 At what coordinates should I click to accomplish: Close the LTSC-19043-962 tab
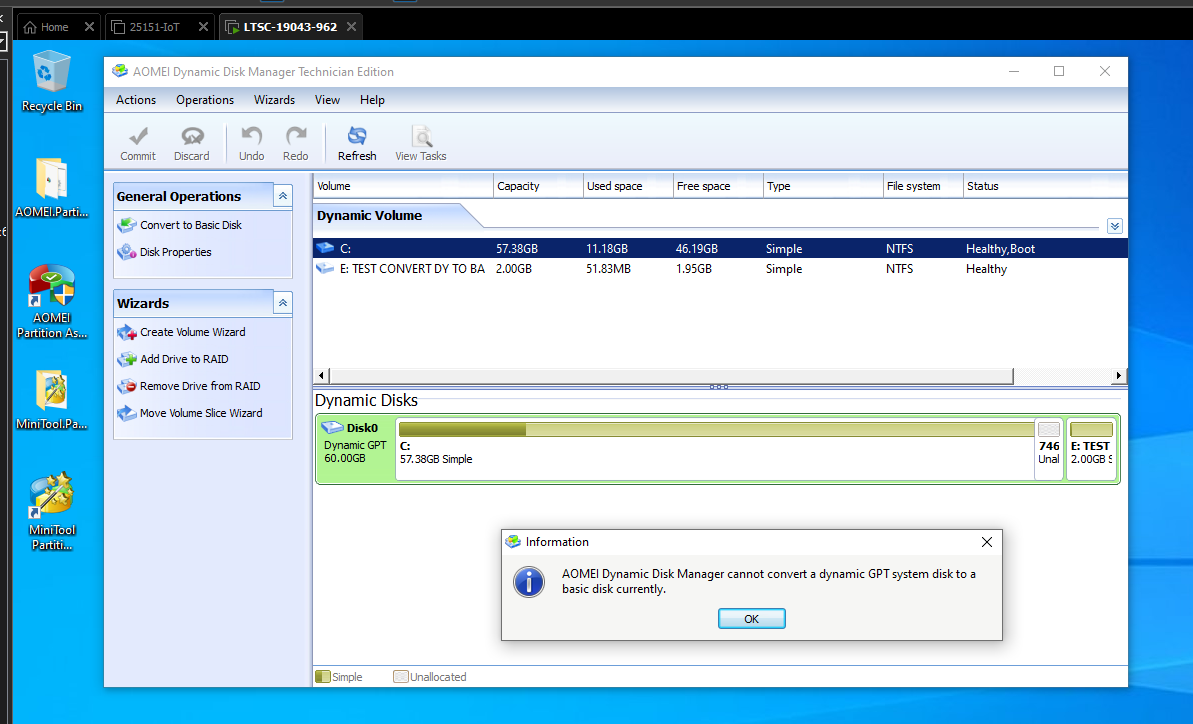[x=352, y=27]
